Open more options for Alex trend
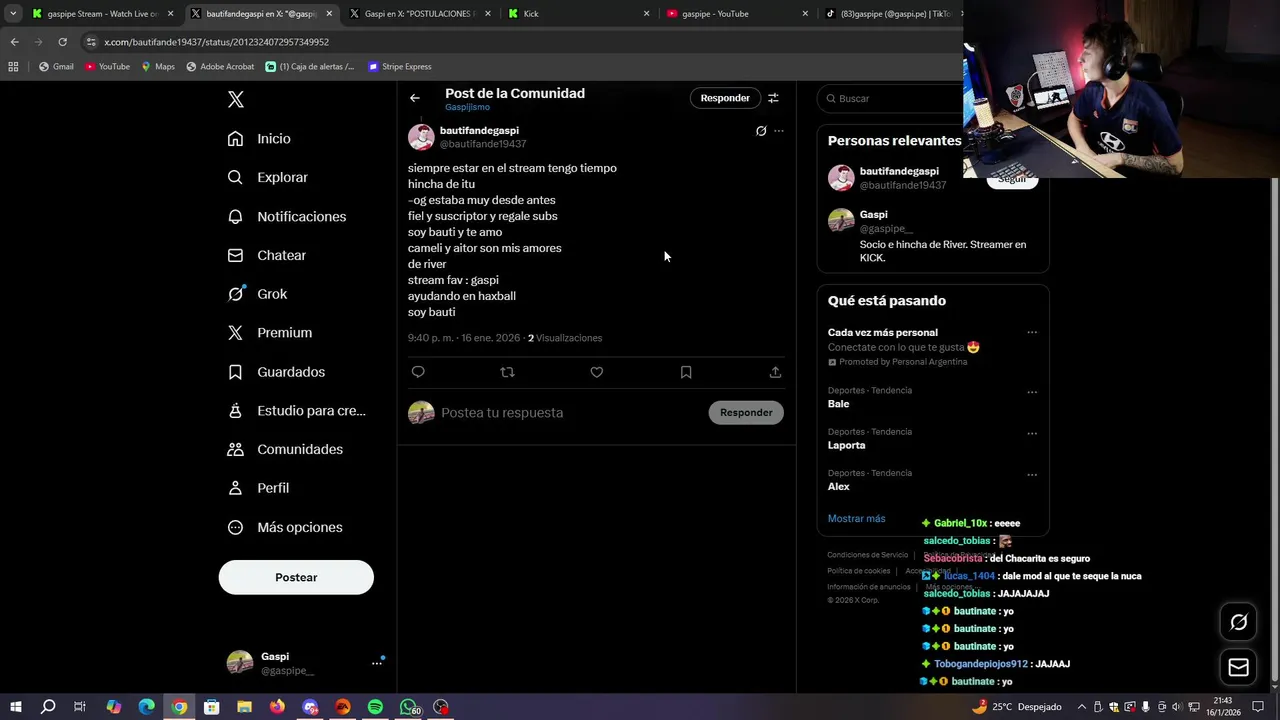1280x720 pixels. (x=1032, y=475)
